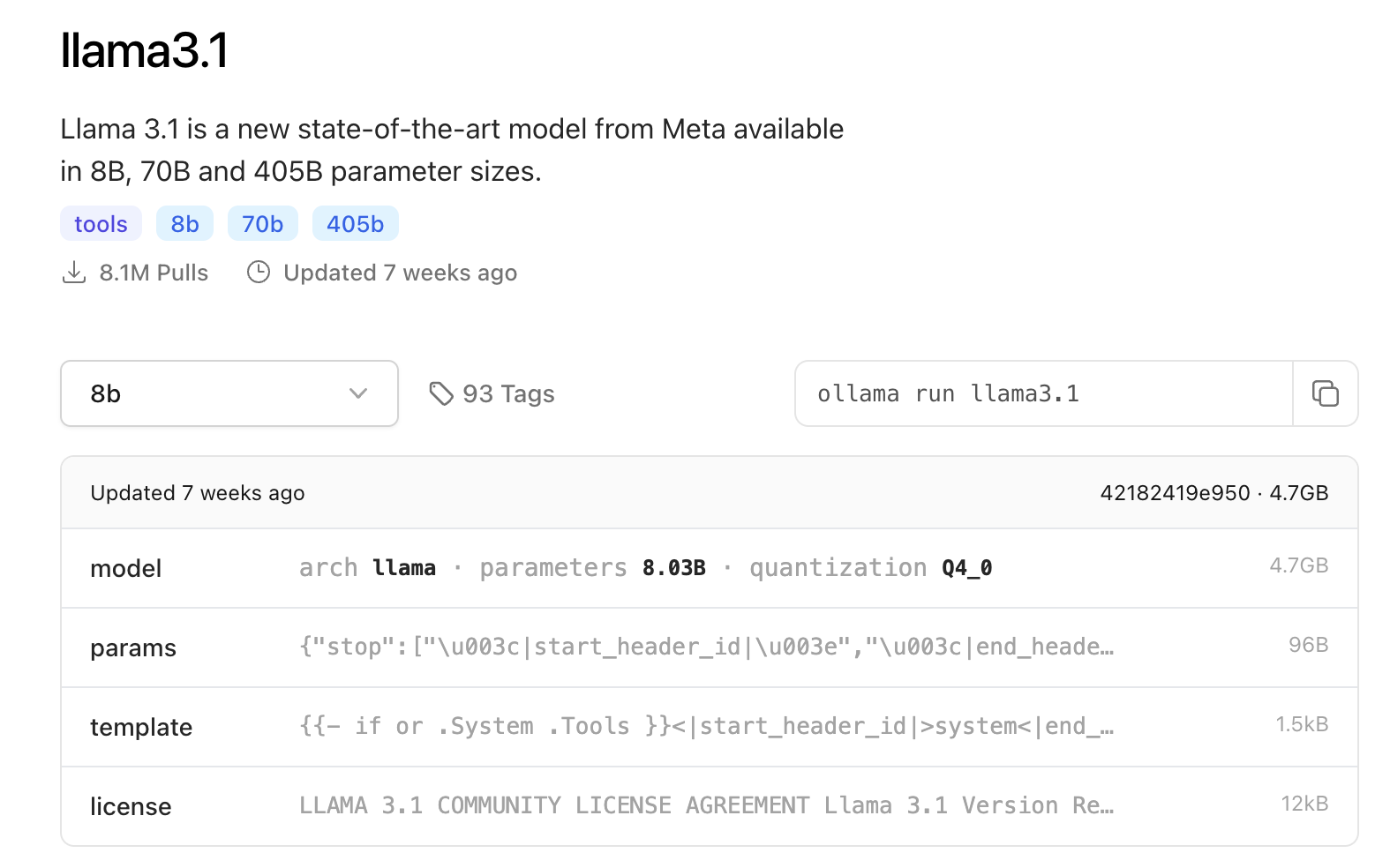
Task: Open the params file row
Action: click(x=133, y=648)
